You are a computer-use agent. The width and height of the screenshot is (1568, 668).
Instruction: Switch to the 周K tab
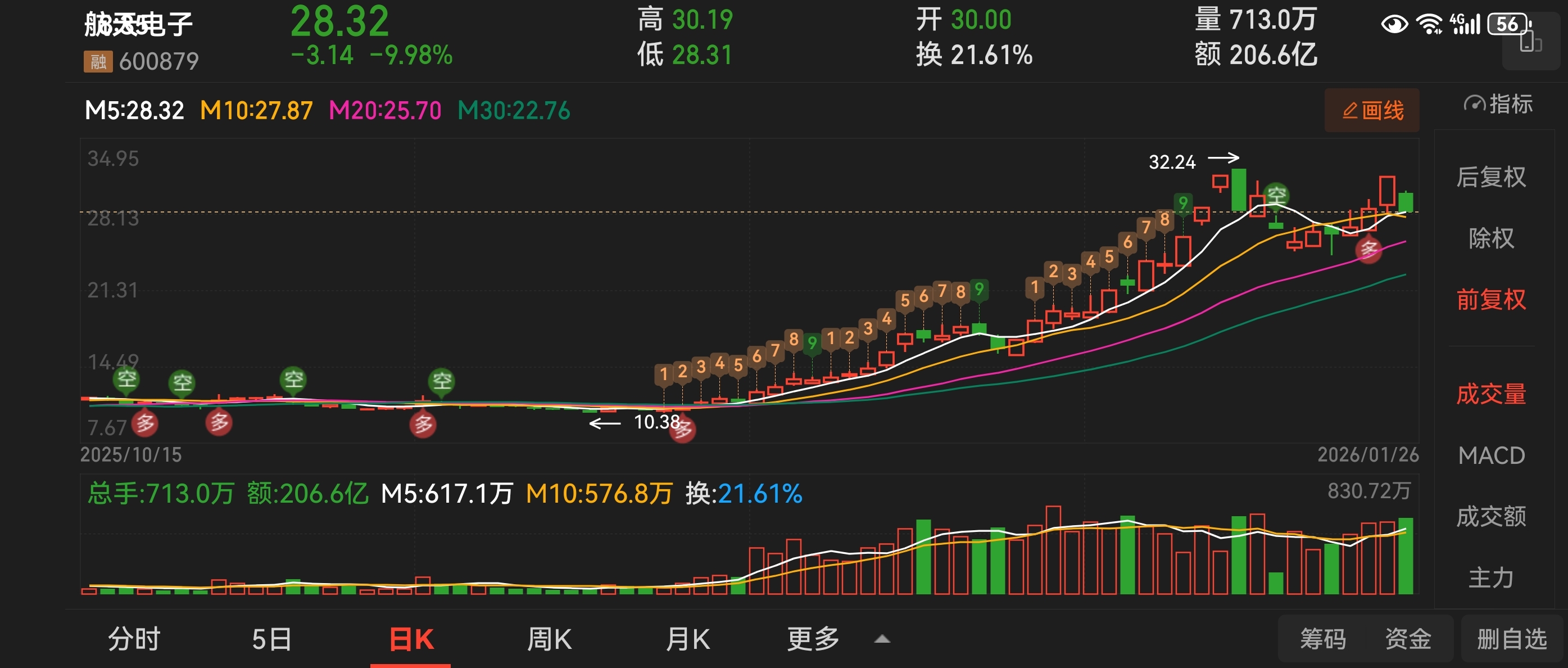pos(549,639)
